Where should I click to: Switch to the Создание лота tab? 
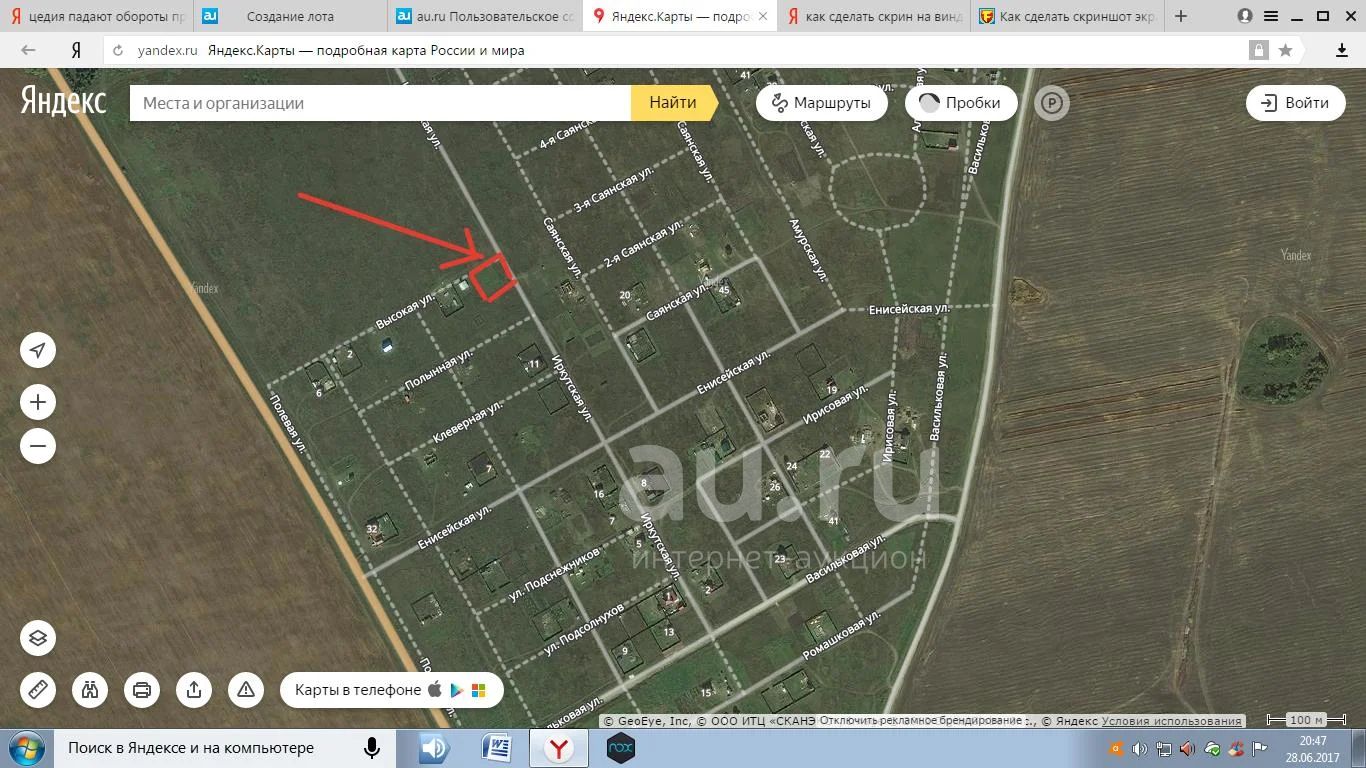click(x=290, y=17)
